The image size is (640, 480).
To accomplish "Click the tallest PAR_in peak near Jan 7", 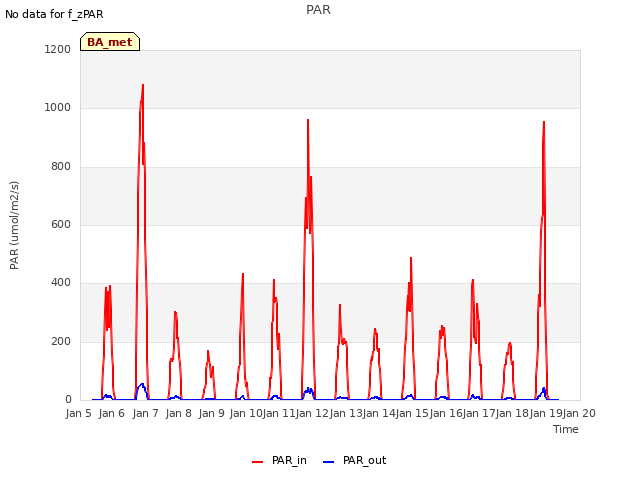I will (x=143, y=85).
